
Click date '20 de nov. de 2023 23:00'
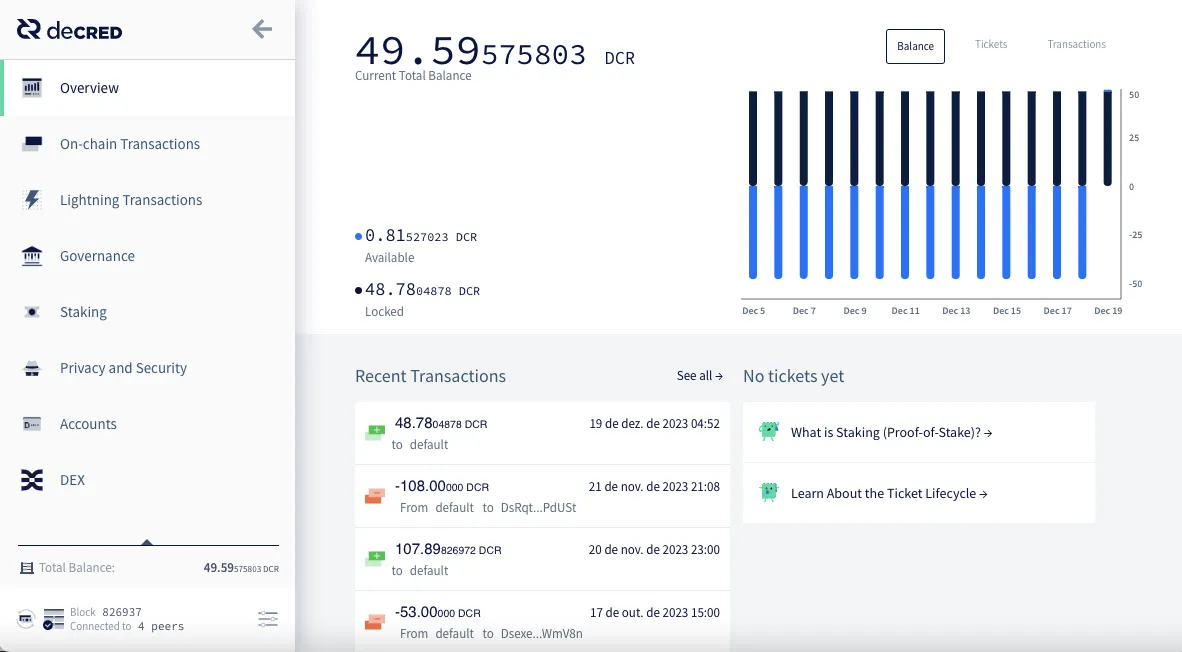pos(654,549)
